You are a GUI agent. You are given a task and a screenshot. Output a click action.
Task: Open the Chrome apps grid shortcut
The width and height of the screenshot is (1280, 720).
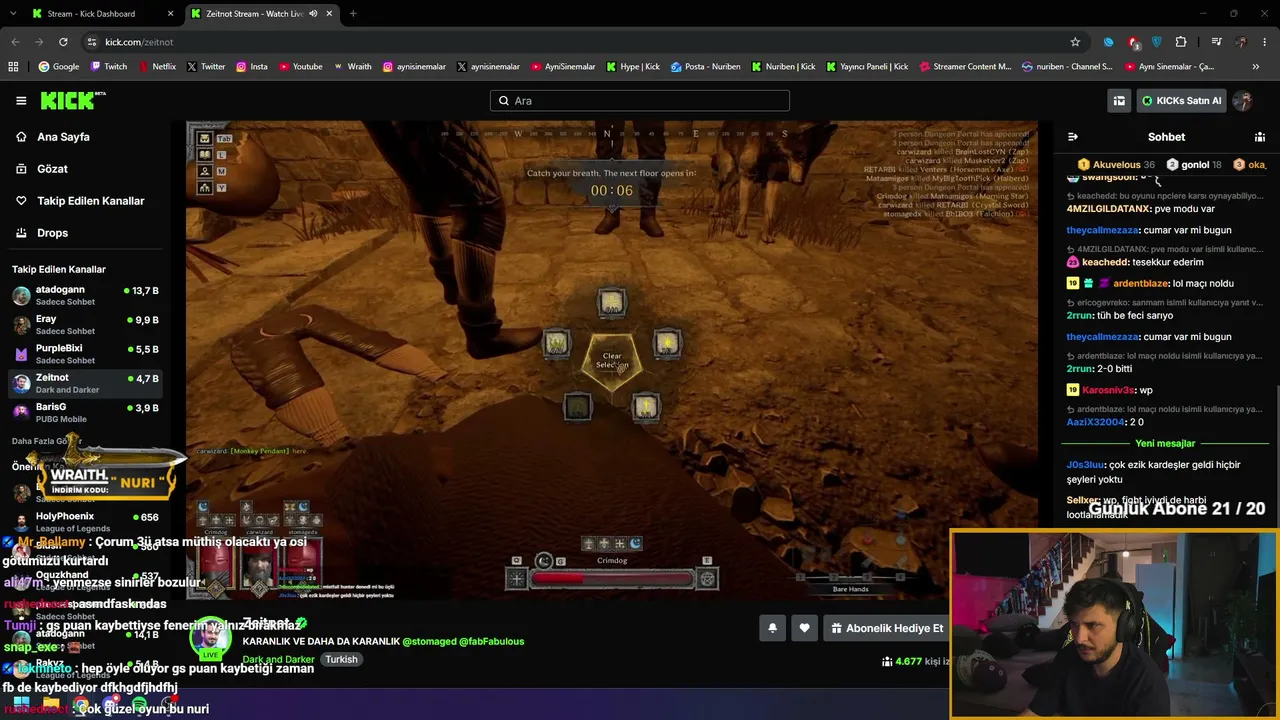coord(13,67)
